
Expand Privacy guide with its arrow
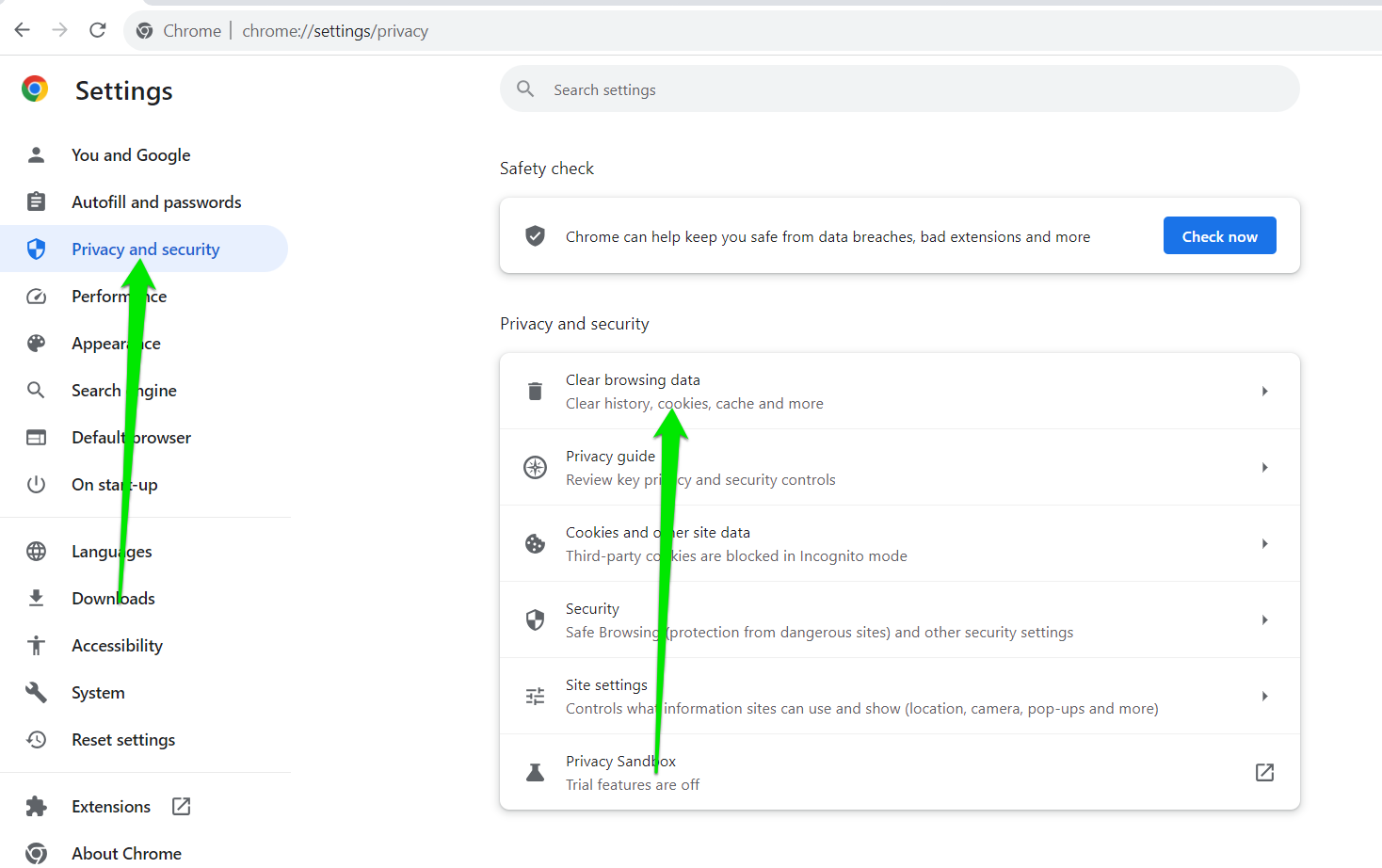tap(1264, 467)
